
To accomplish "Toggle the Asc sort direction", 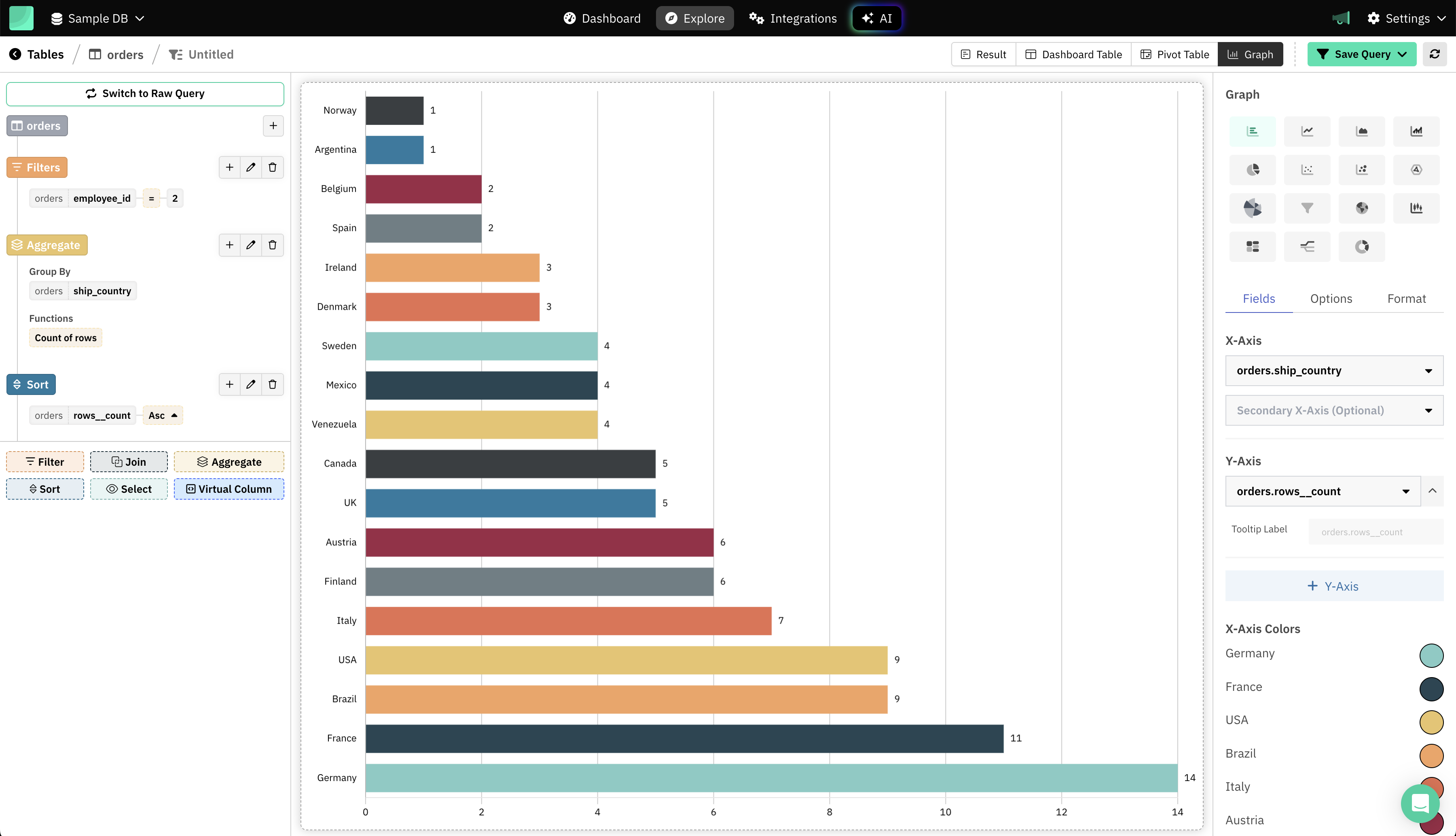I will tap(163, 415).
